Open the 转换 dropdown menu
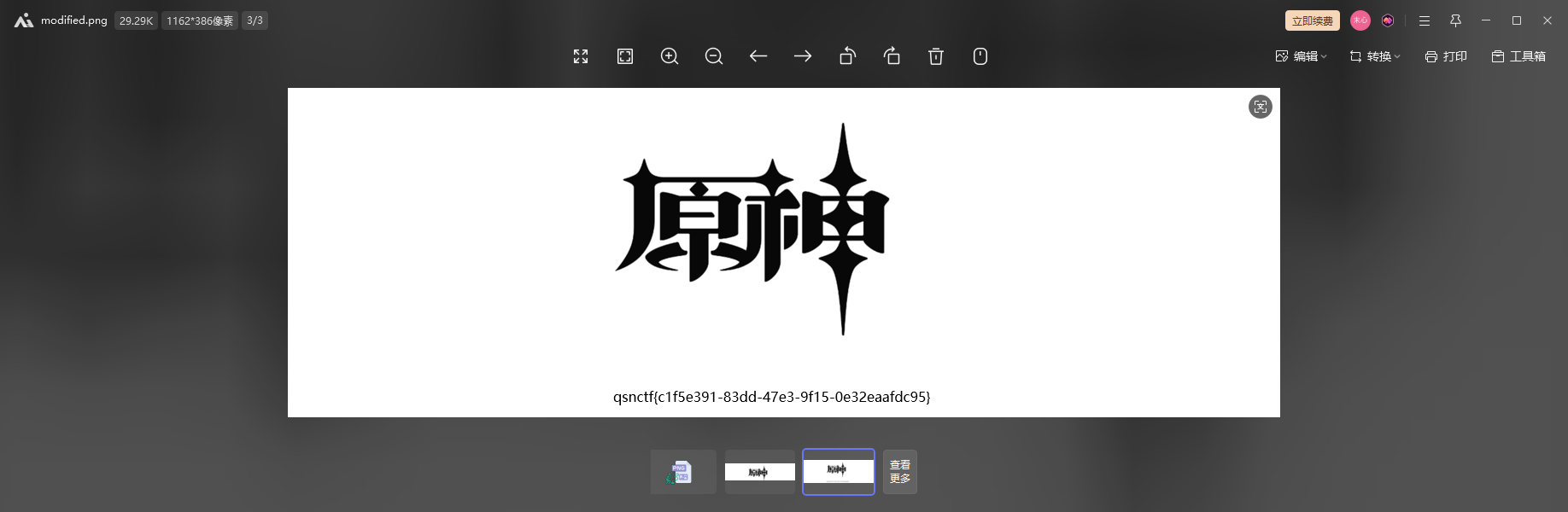This screenshot has height=512, width=1568. (1375, 56)
